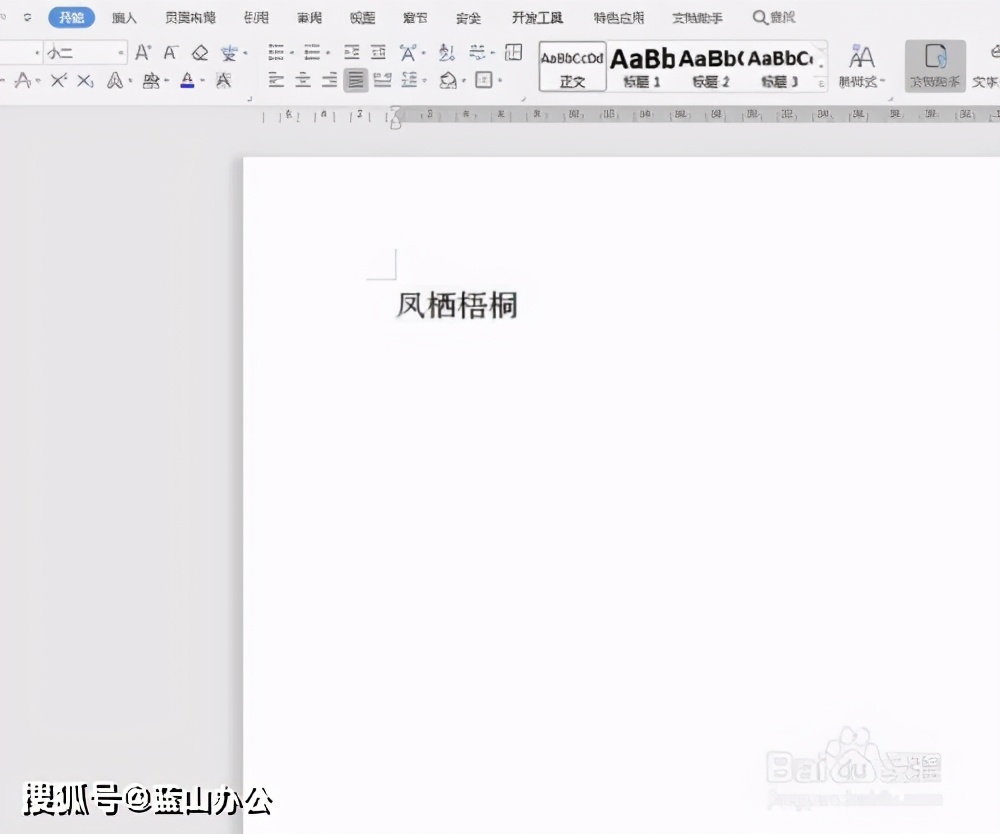1000x834 pixels.
Task: Switch to the Developer Tools (开发工具) tab
Action: pyautogui.click(x=537, y=18)
